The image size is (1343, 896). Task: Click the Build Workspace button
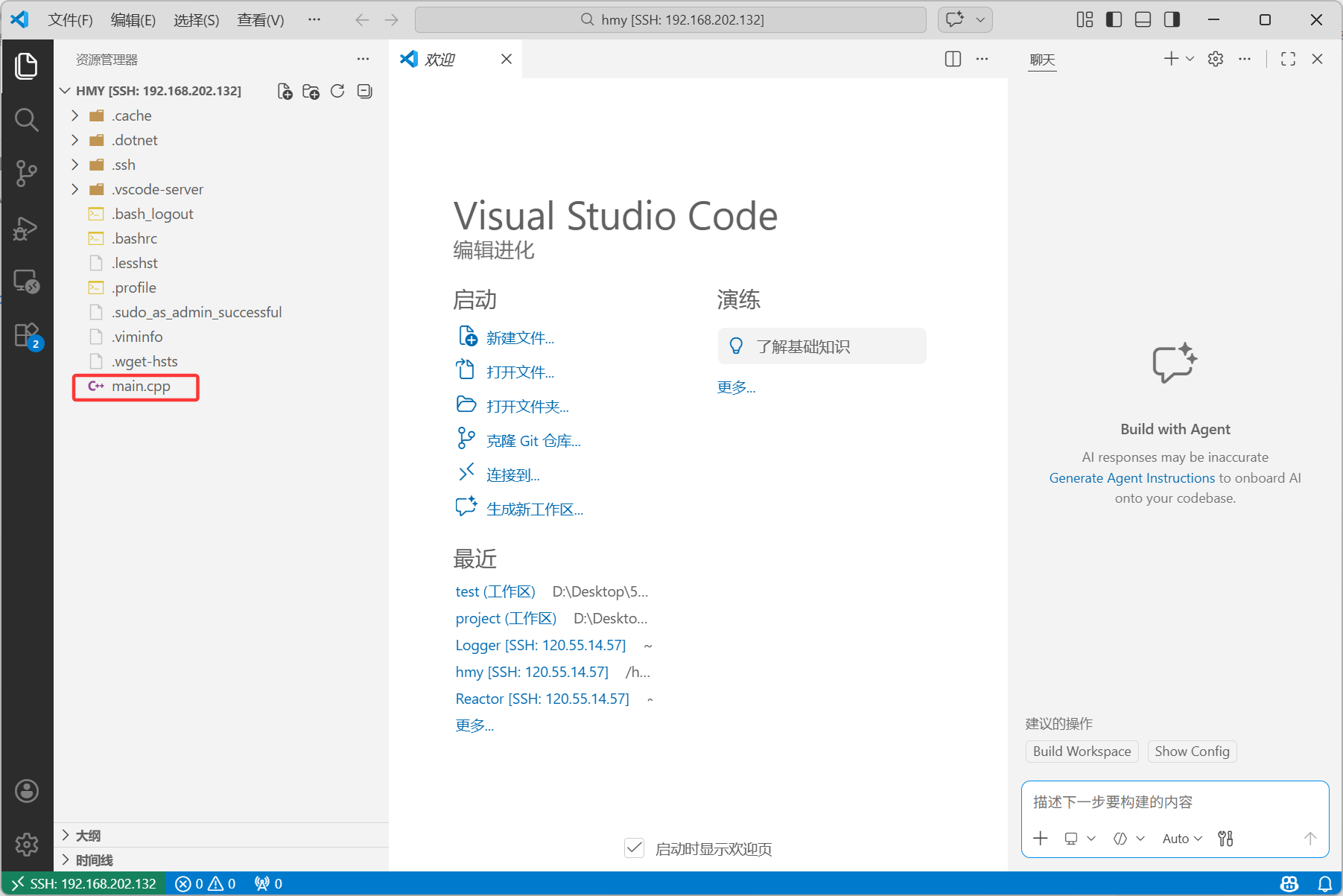click(x=1082, y=752)
